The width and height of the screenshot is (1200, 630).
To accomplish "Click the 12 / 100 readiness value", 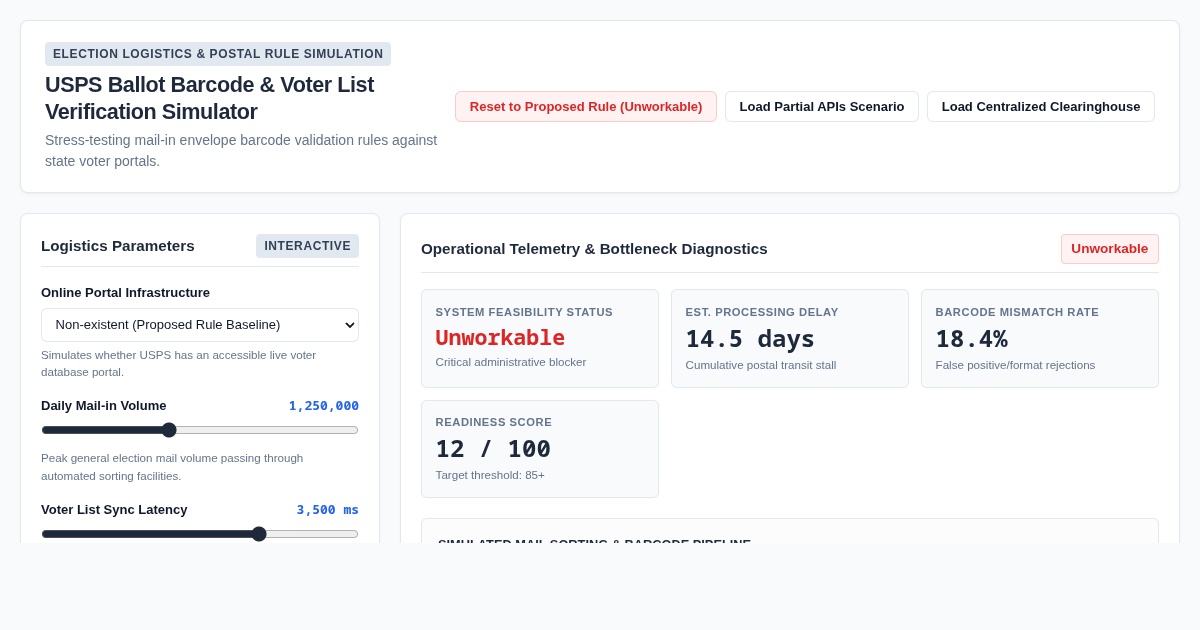I will point(493,449).
